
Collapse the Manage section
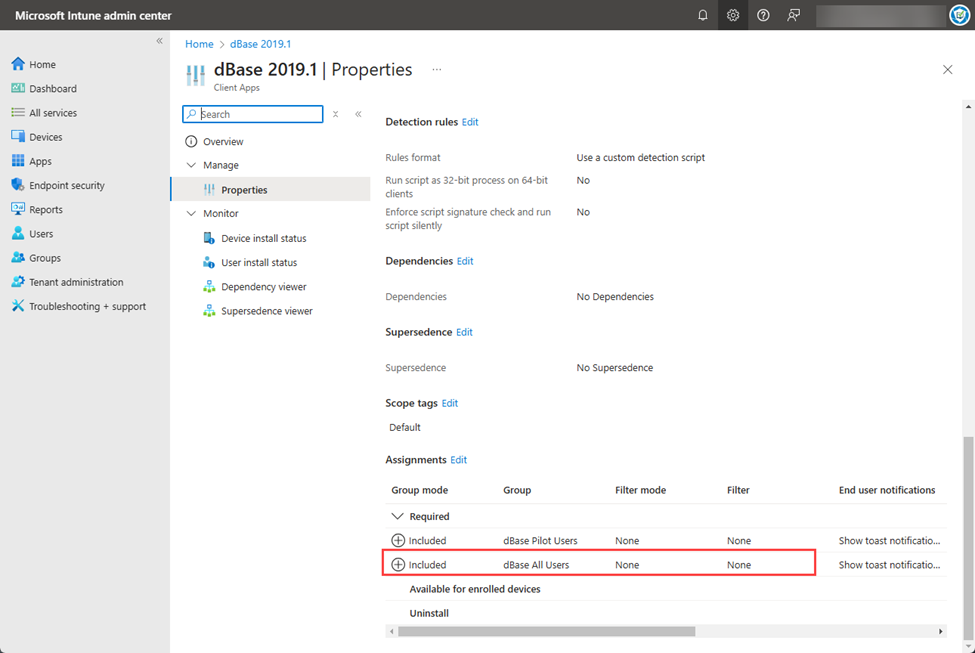(192, 164)
